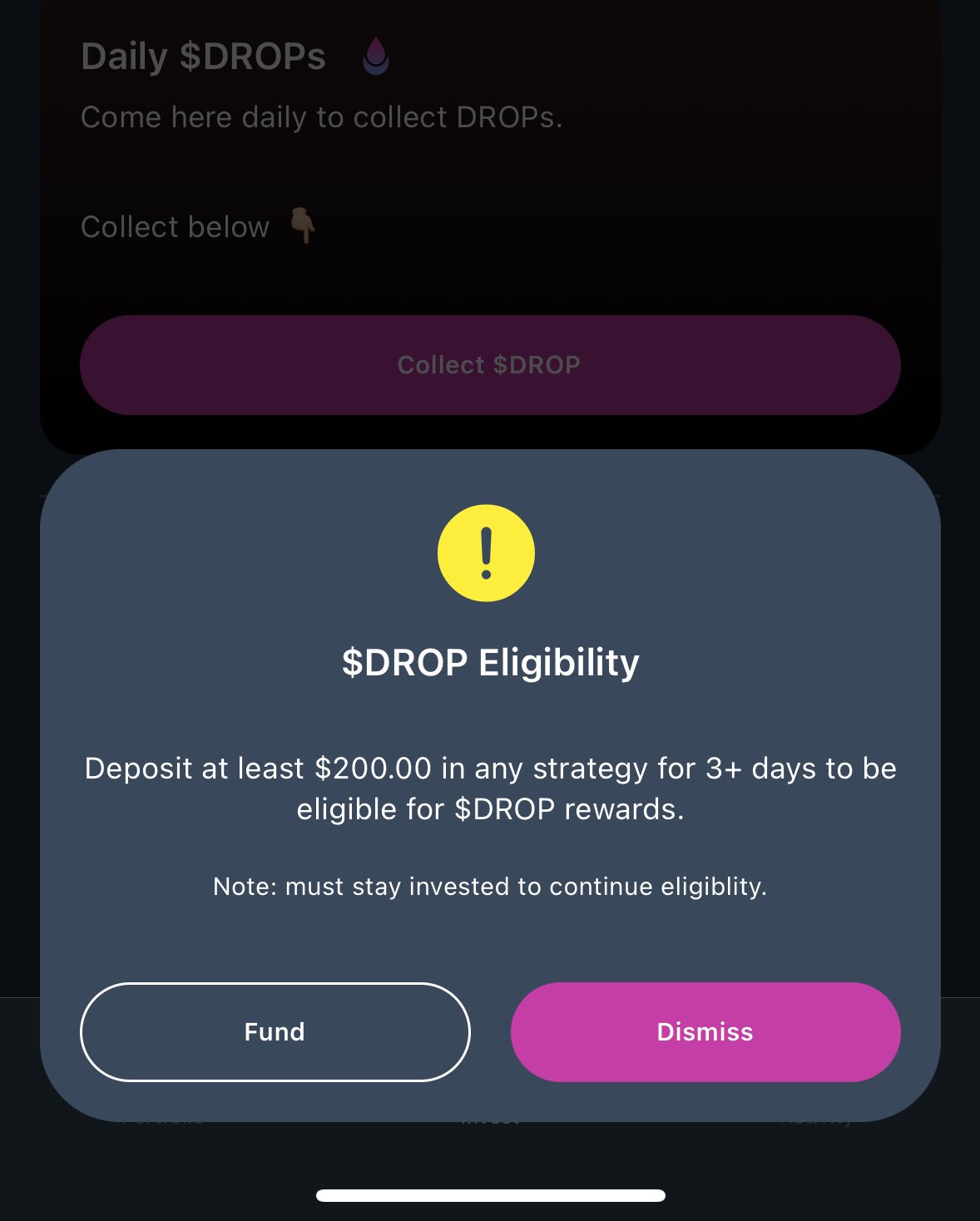This screenshot has height=1221, width=980.
Task: Tap 'Come here daily to collect DROPs' text
Action: (321, 117)
